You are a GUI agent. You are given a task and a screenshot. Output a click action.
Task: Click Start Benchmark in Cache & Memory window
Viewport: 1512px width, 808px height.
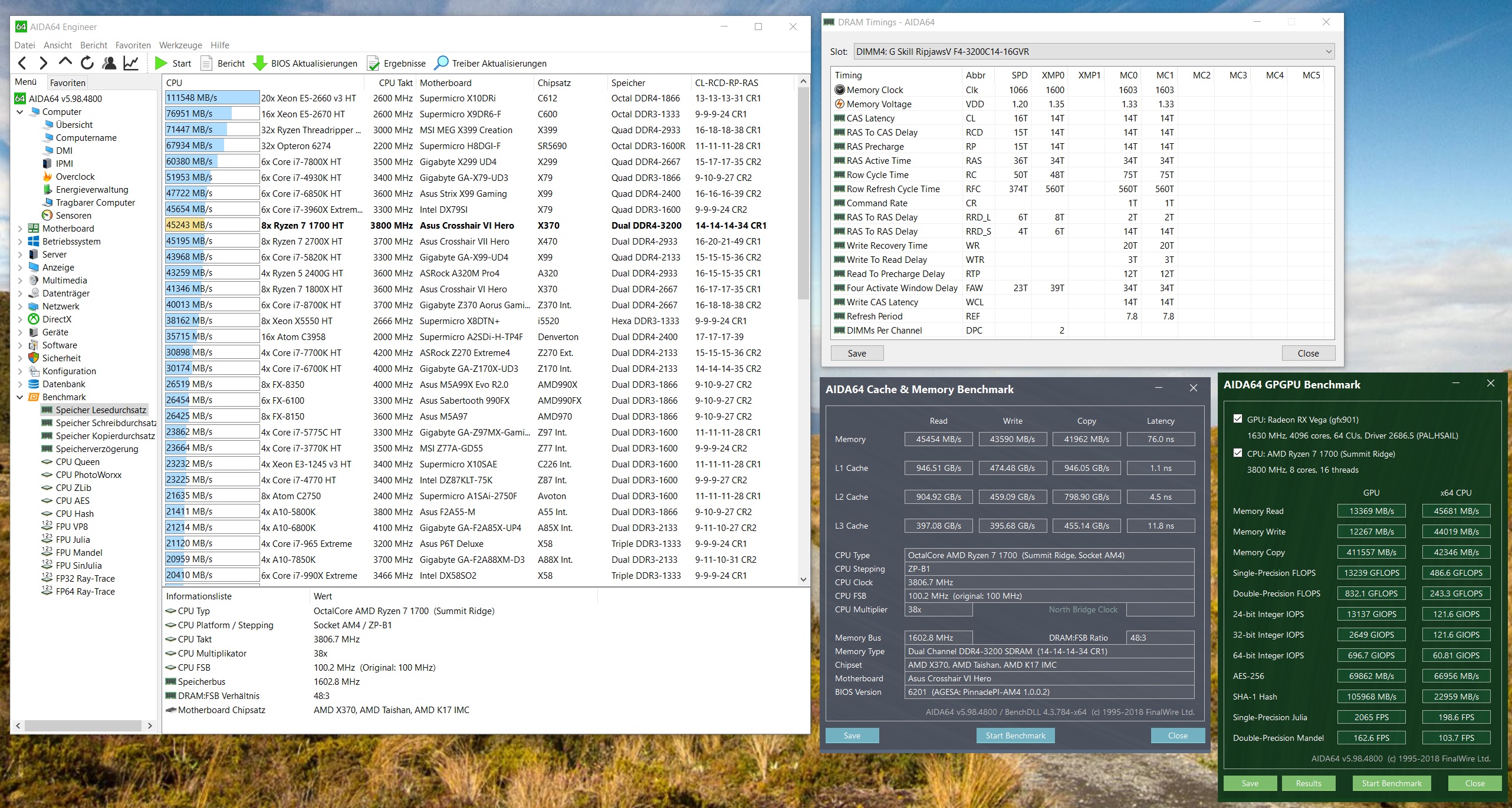pyautogui.click(x=1015, y=736)
